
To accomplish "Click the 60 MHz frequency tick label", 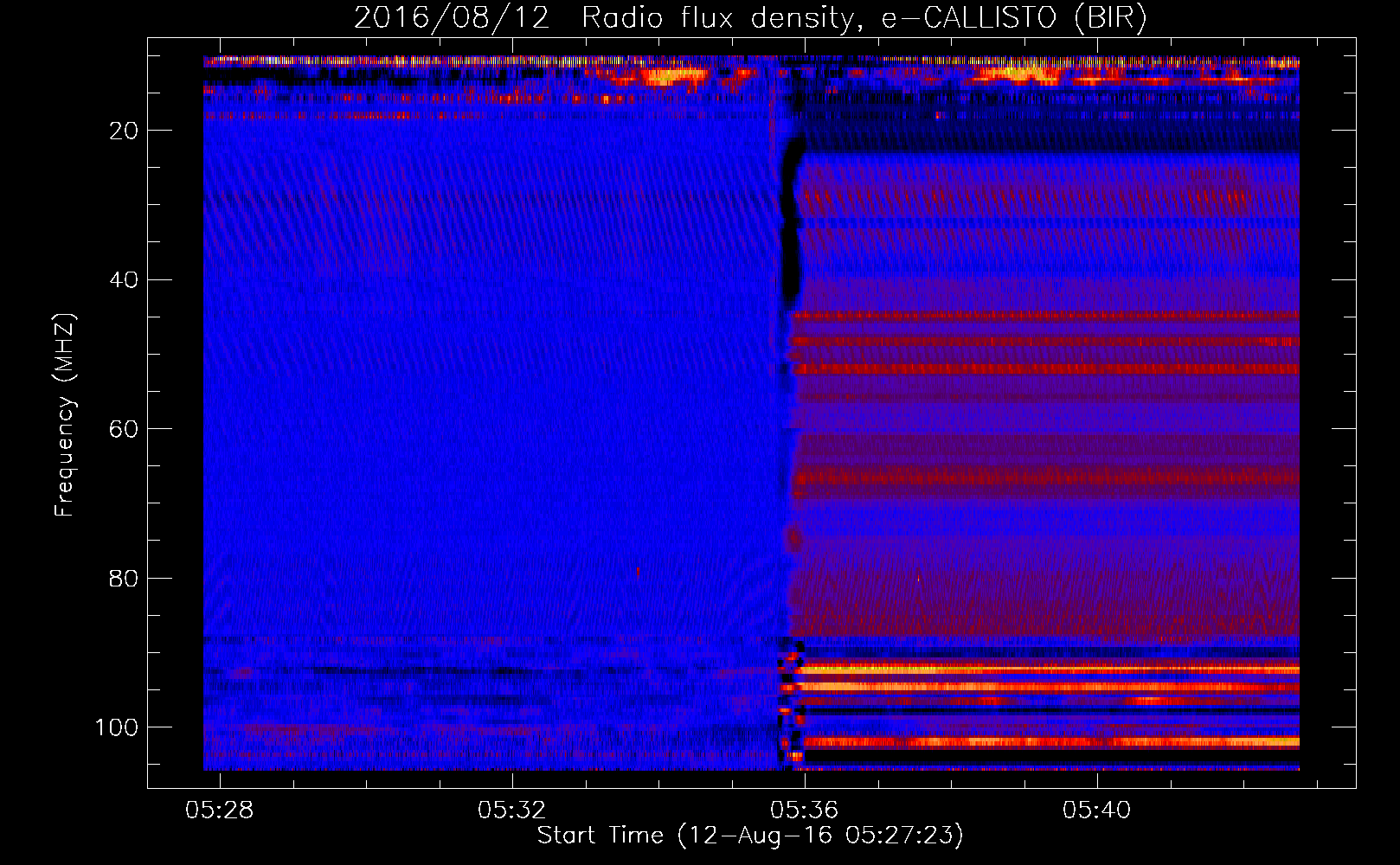I will (124, 429).
